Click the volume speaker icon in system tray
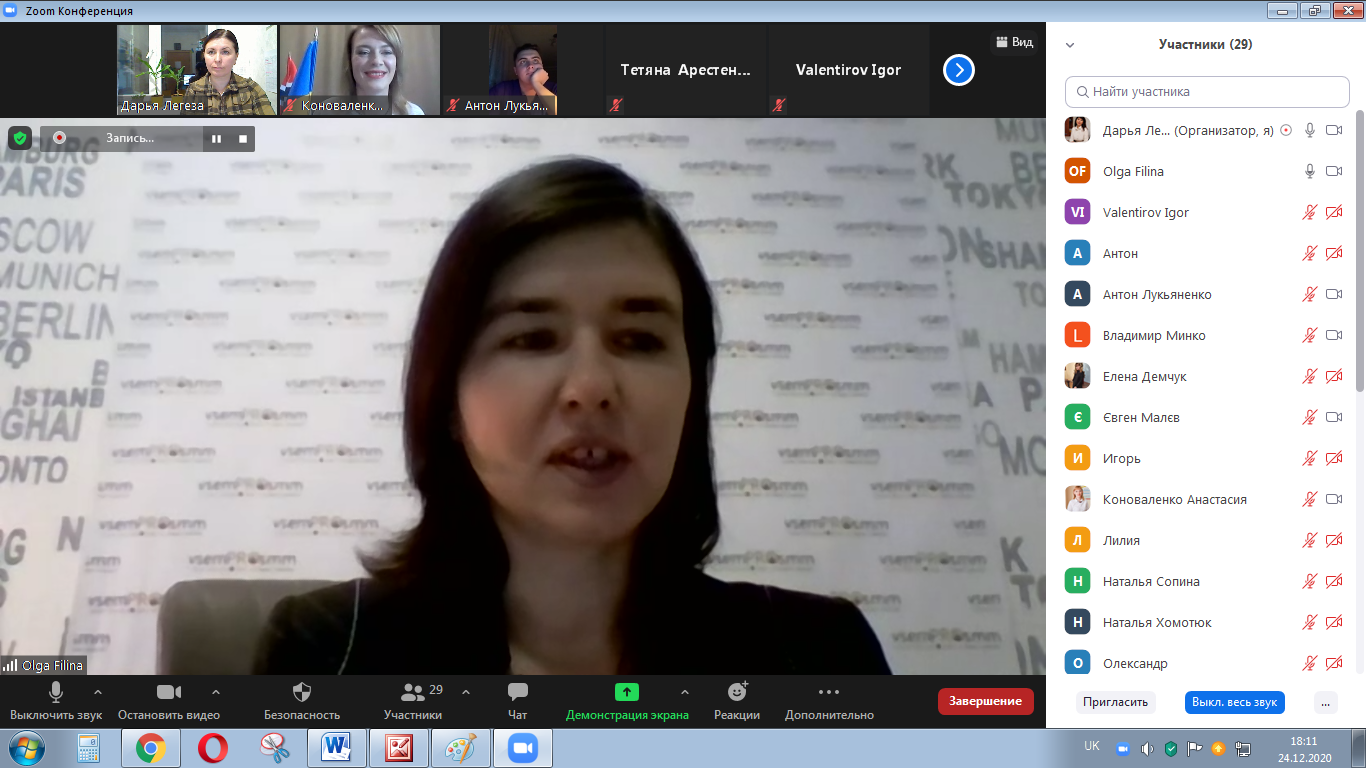 [1146, 748]
